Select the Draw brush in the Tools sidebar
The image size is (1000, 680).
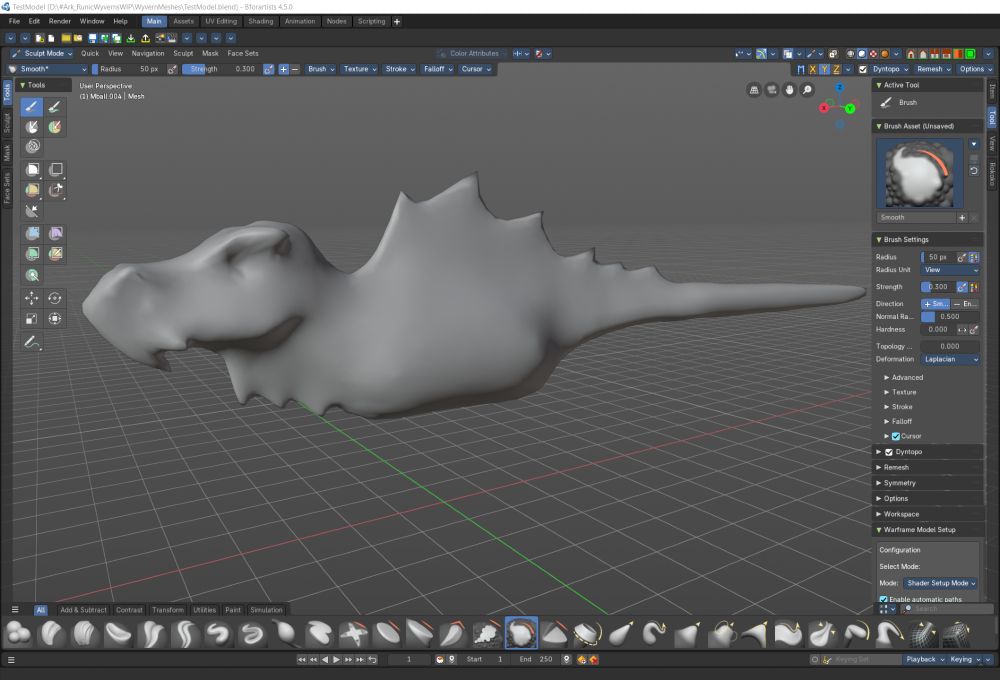pyautogui.click(x=31, y=107)
